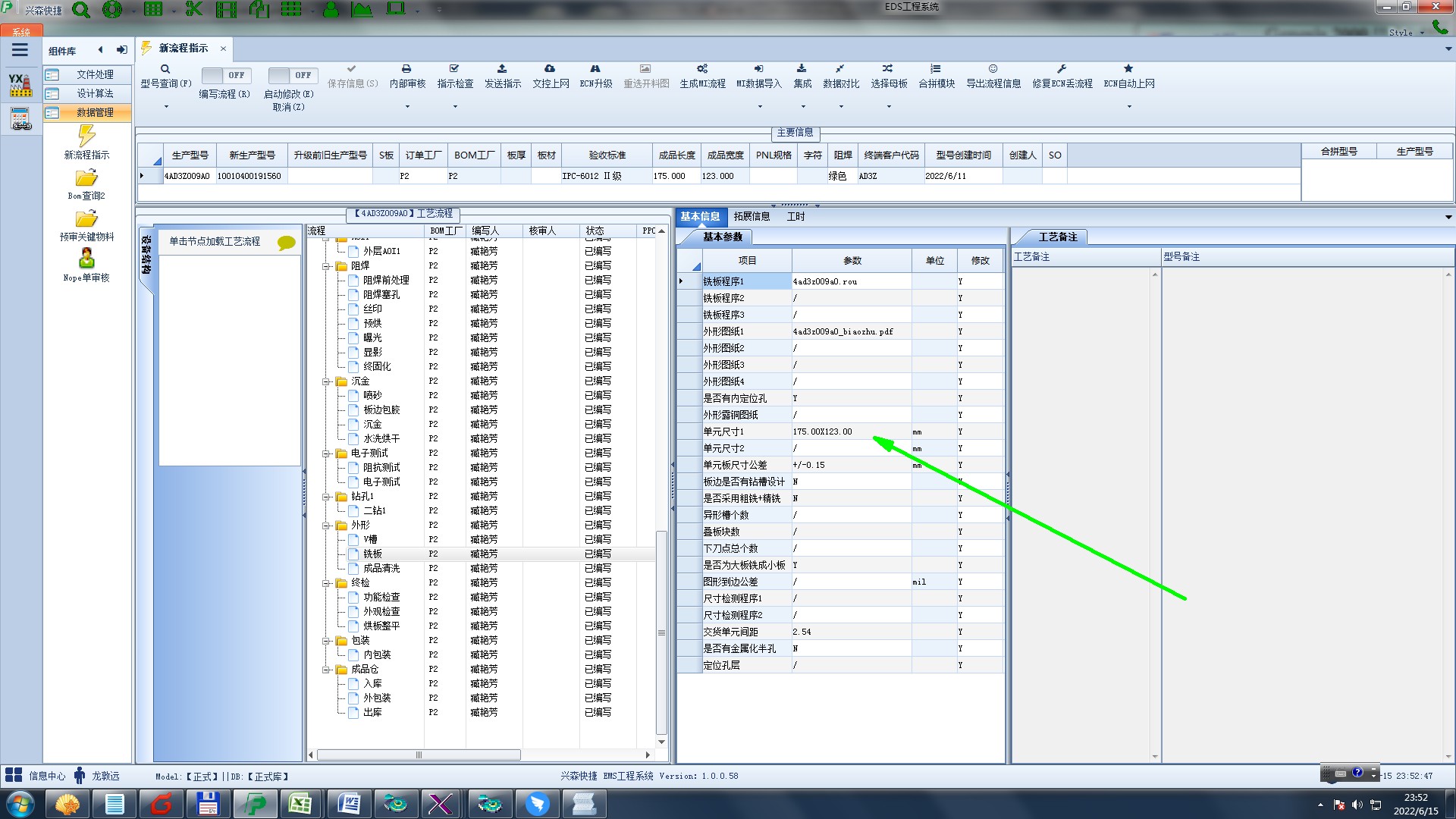
Task: Collapse the 外形 folder node
Action: tap(327, 526)
